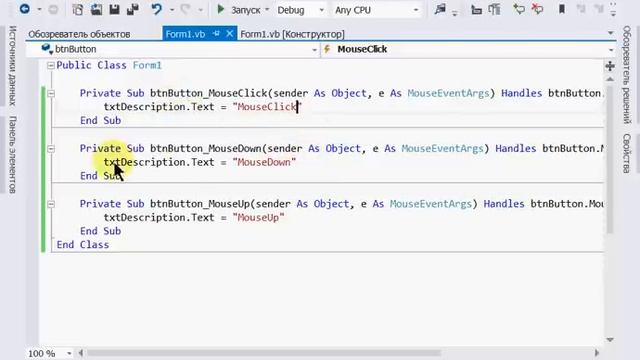Image resolution: width=640 pixels, height=360 pixels.
Task: Click the Find in Files toolbar icon
Action: [x=440, y=9]
